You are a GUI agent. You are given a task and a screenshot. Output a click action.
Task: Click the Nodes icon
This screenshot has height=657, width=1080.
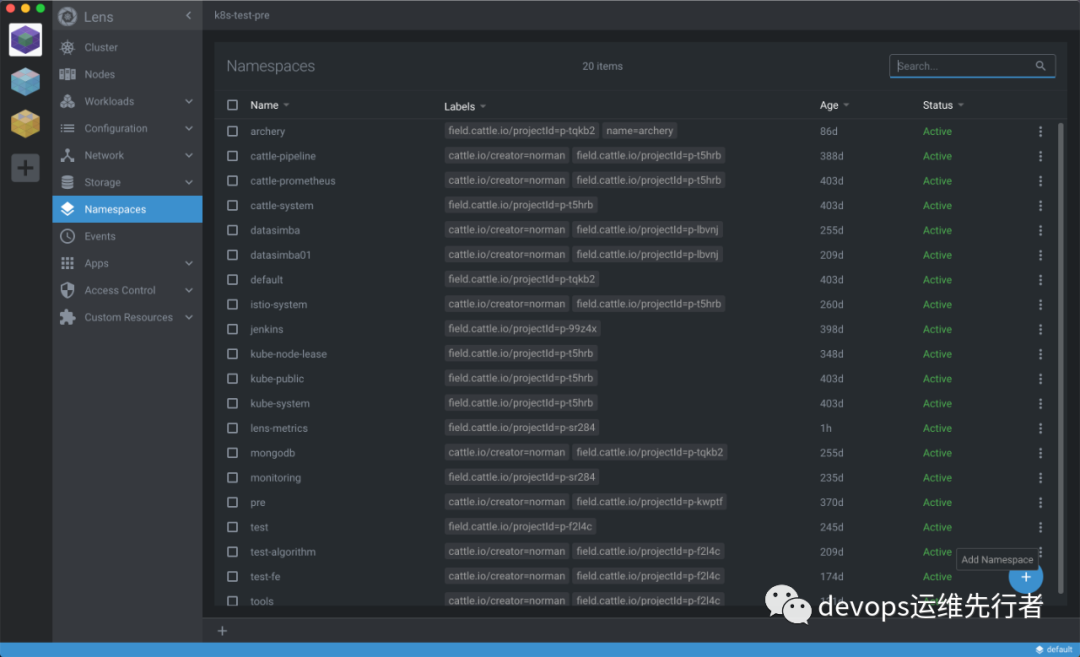pyautogui.click(x=68, y=74)
